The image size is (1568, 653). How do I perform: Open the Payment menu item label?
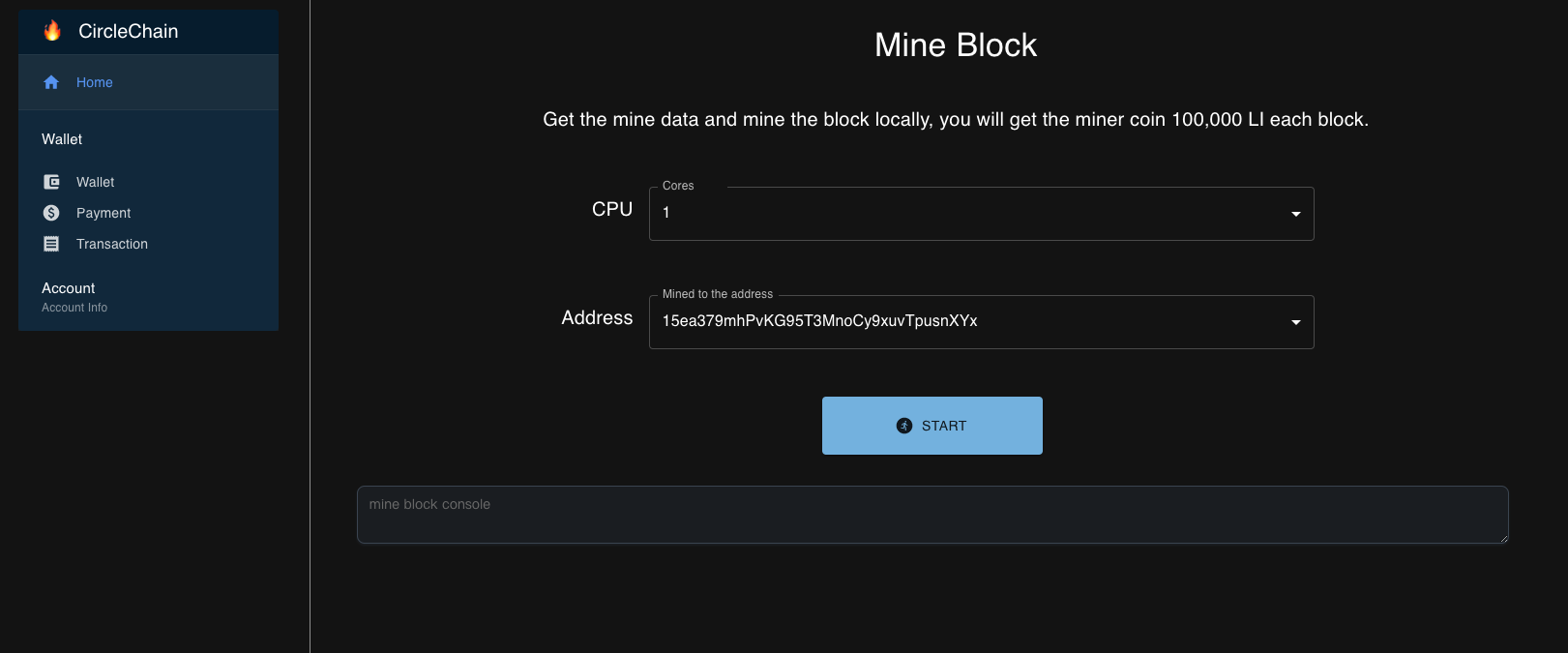click(x=104, y=213)
